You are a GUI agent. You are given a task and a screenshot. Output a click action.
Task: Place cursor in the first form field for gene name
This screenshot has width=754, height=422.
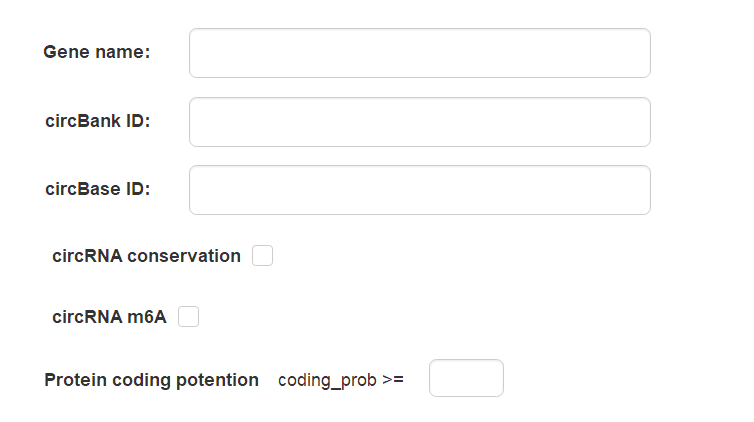(419, 53)
